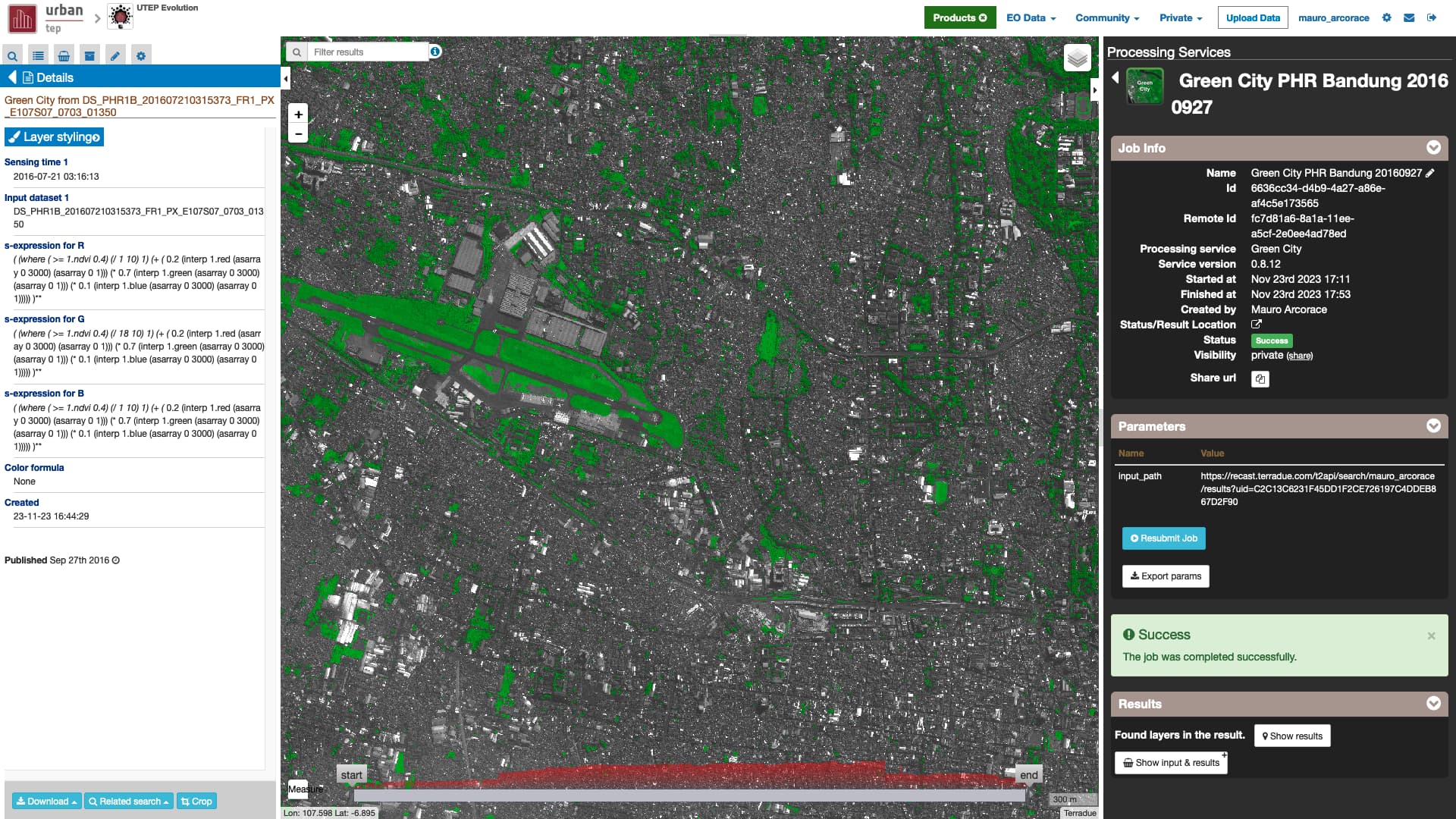Open the data basket icon tab
The image size is (1456, 819).
[64, 55]
